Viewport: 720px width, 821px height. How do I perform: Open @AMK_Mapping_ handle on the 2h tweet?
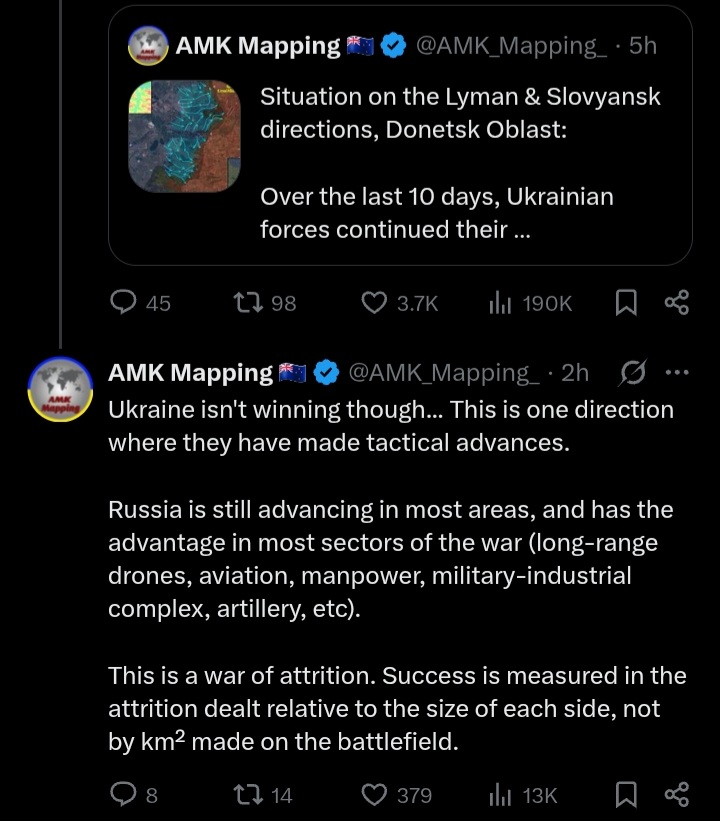coord(444,372)
